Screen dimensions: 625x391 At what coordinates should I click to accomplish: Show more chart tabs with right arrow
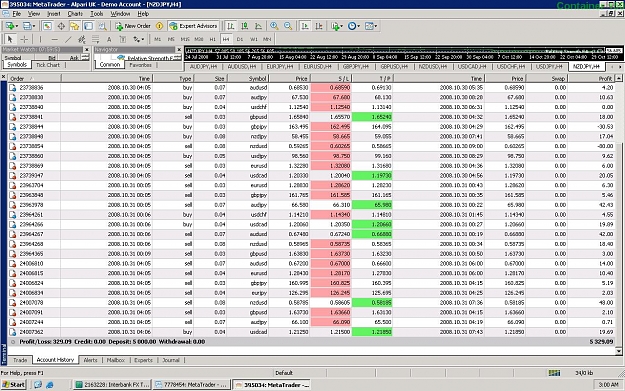(x=620, y=67)
